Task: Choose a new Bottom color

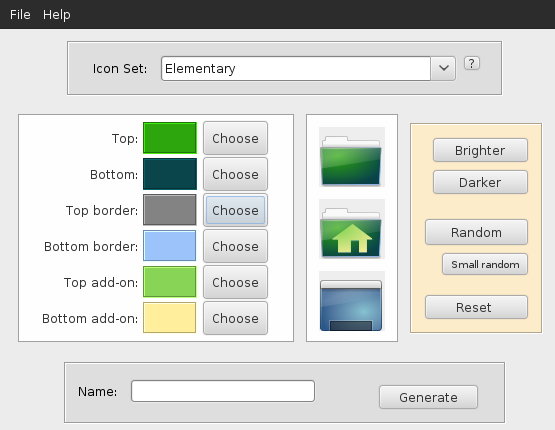Action: point(235,174)
